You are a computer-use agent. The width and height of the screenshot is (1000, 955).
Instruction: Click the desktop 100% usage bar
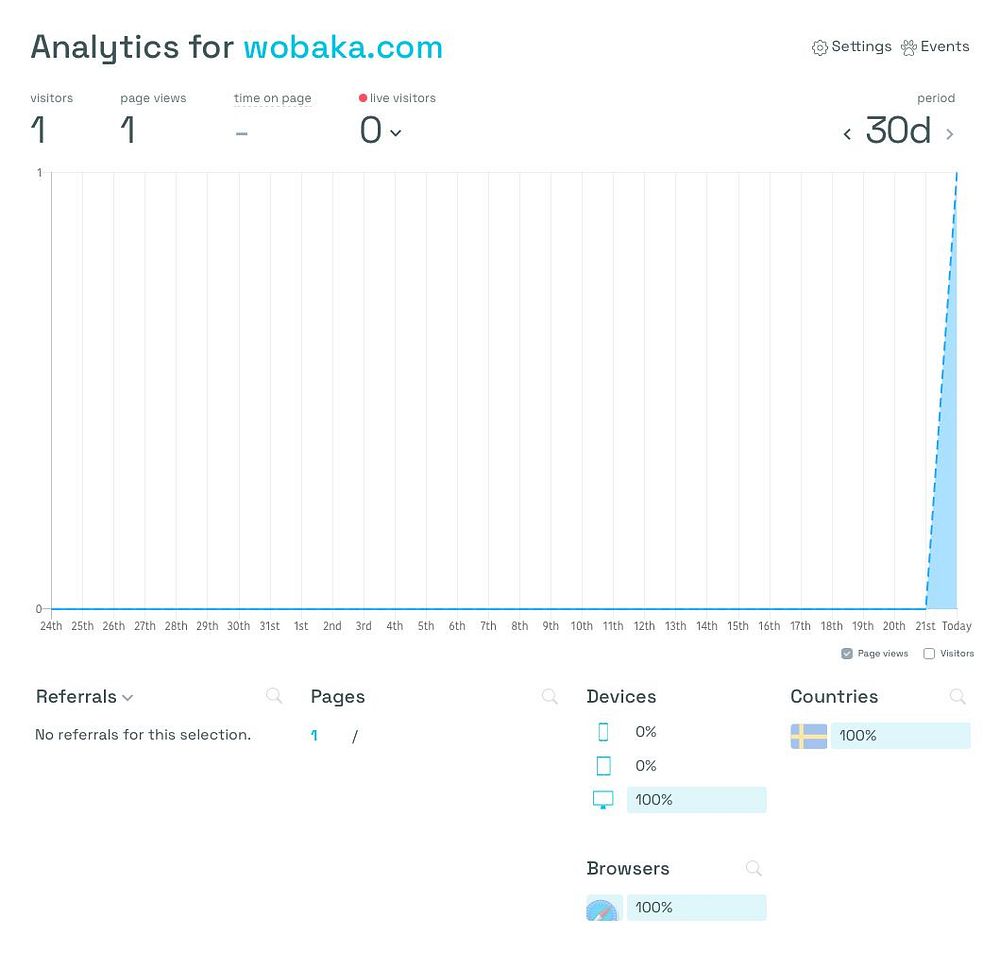tap(696, 800)
